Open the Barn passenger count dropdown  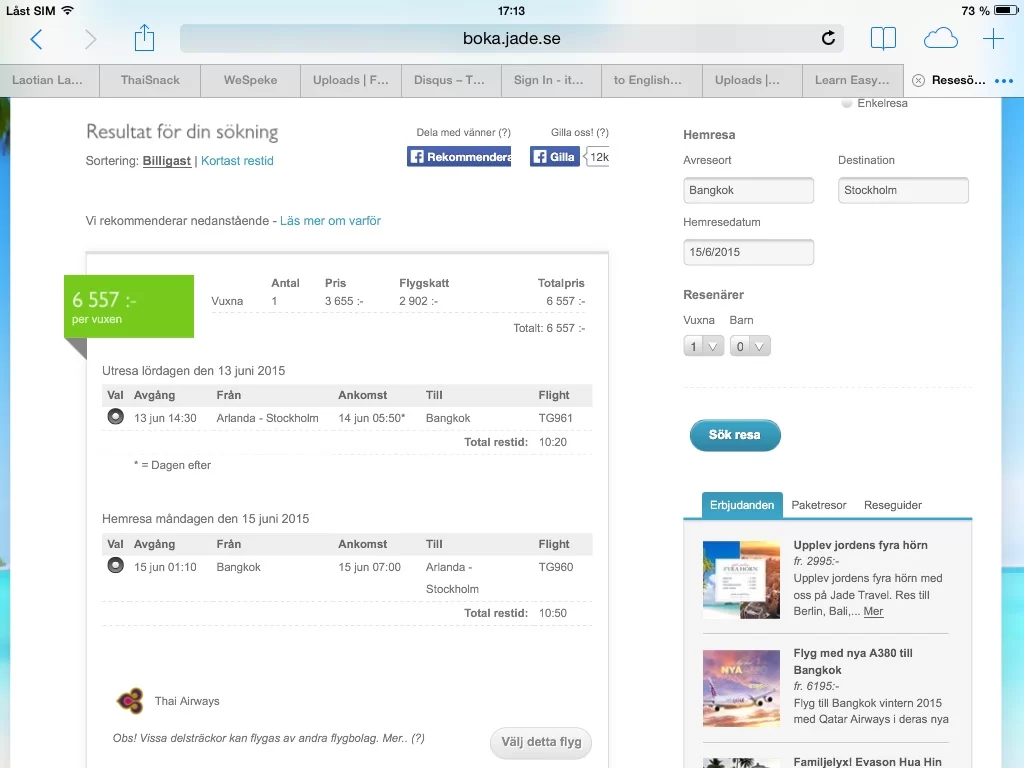pyautogui.click(x=750, y=346)
